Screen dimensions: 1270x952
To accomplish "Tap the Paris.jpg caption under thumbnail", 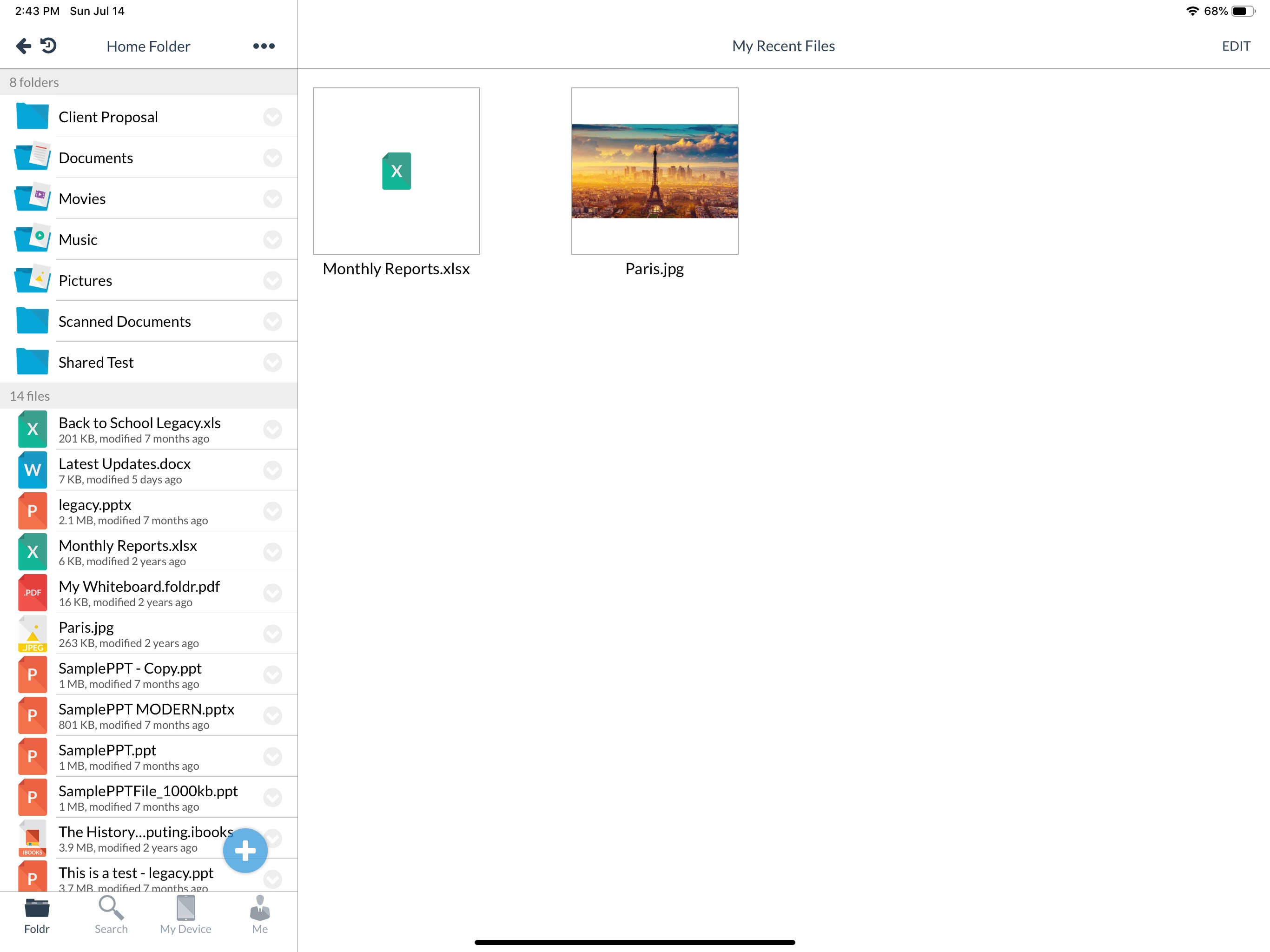I will click(655, 269).
